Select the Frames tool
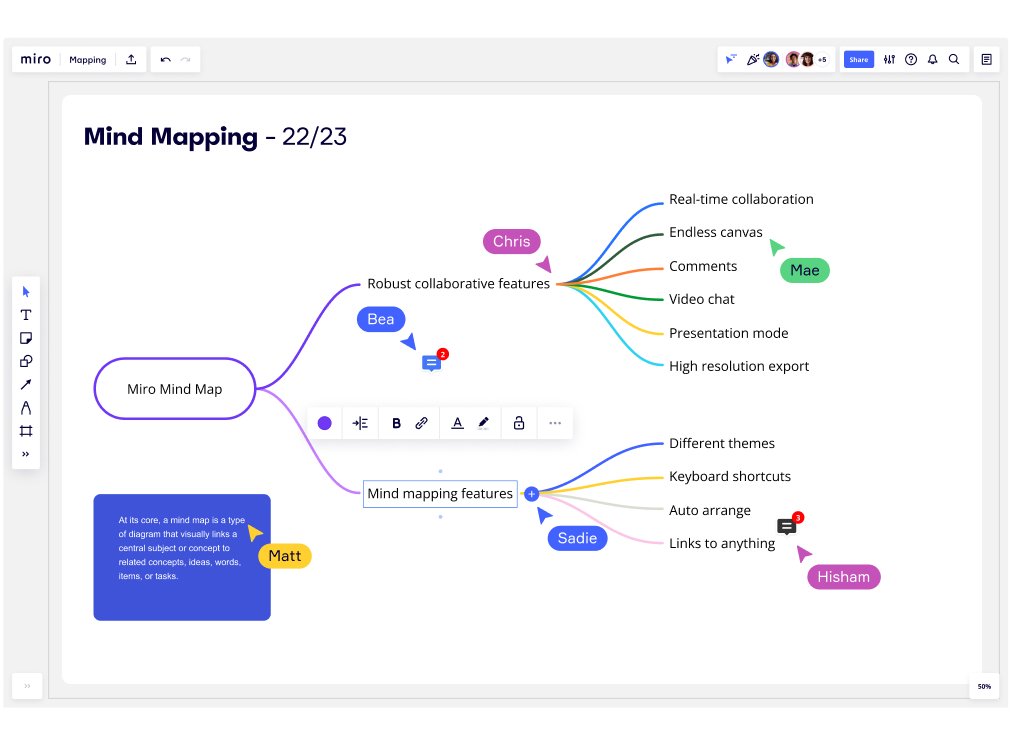Viewport: 1010px width, 746px height. pos(26,430)
